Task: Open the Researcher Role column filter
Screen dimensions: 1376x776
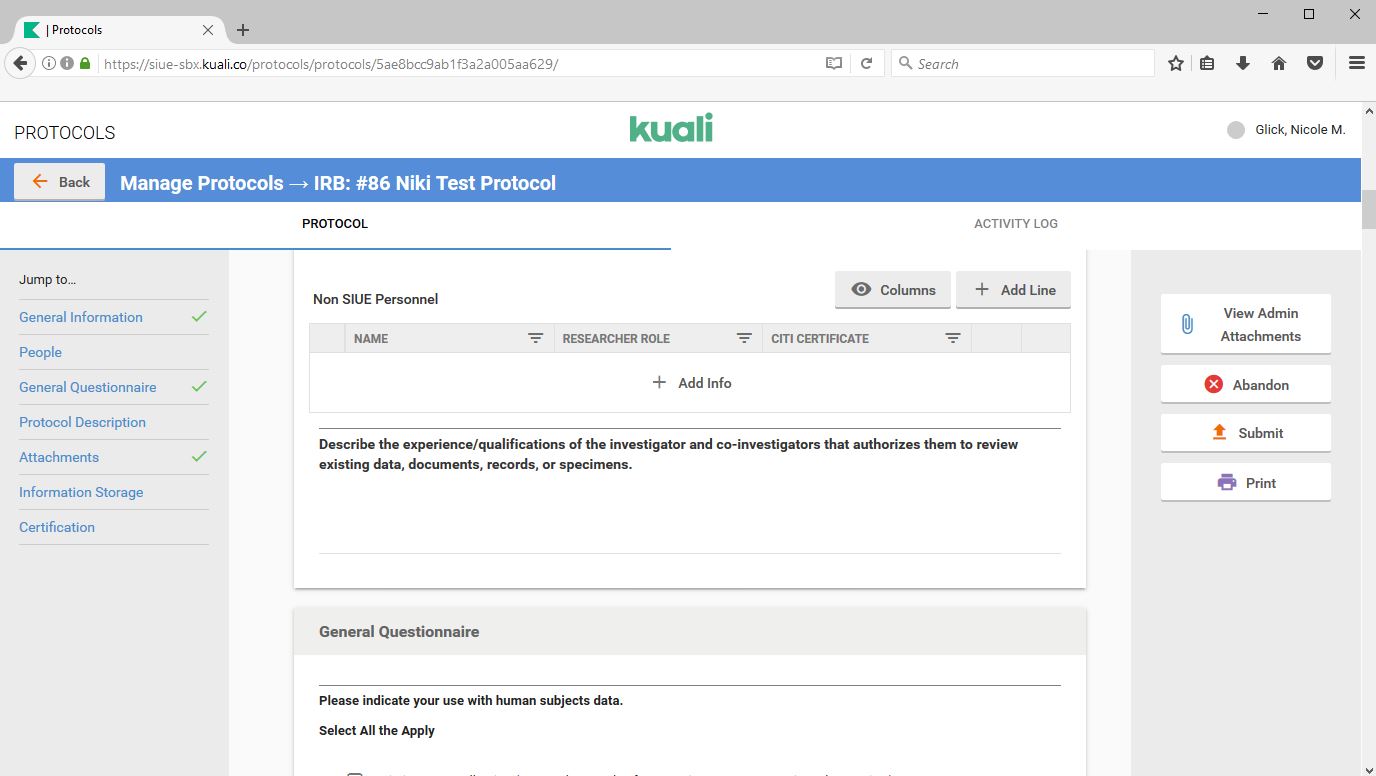Action: pos(744,339)
